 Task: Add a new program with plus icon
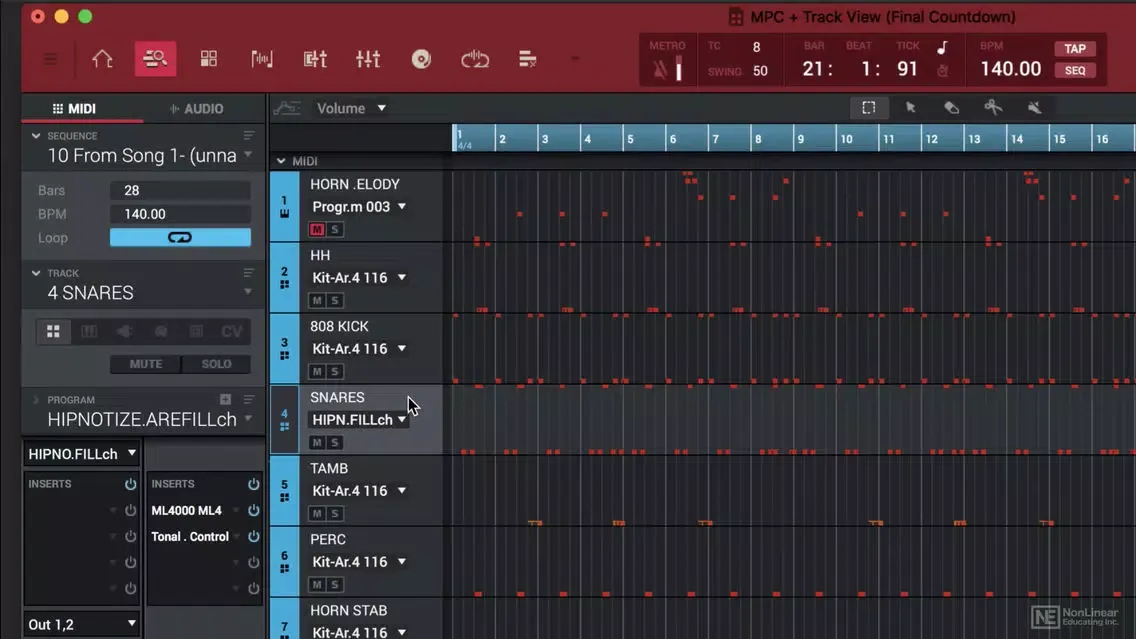tap(225, 399)
